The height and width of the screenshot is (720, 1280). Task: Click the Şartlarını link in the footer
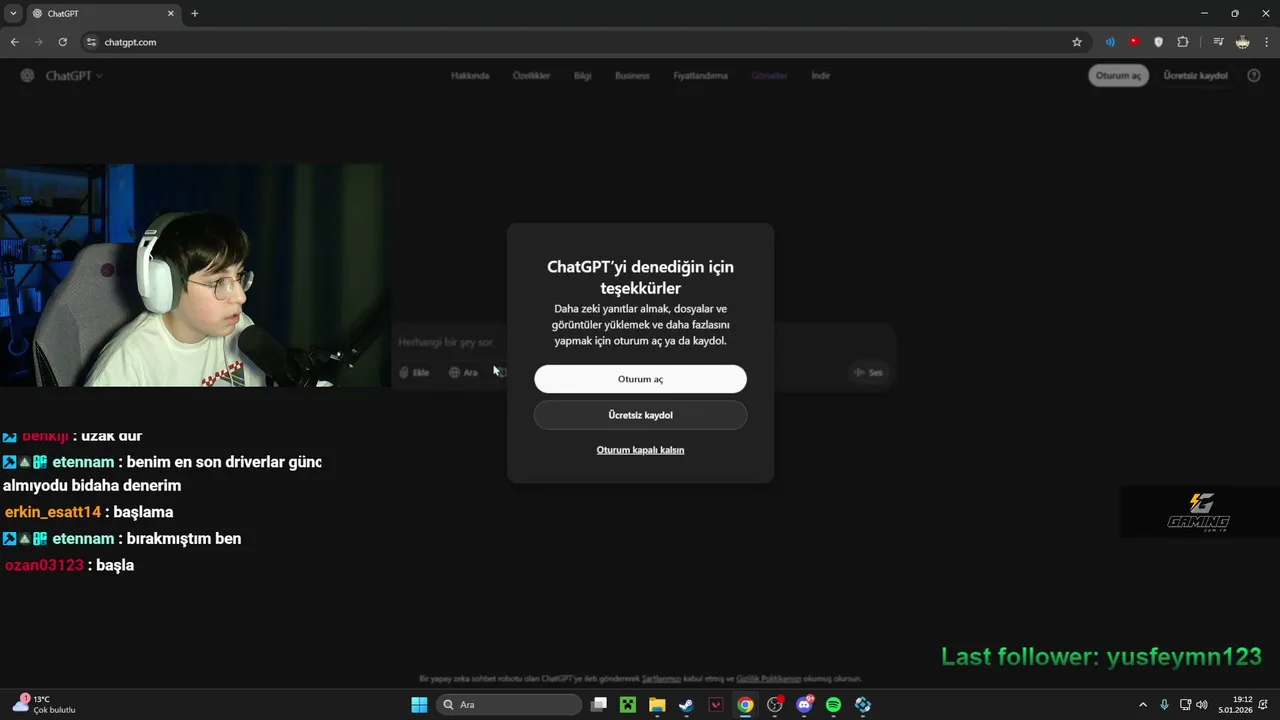(661, 679)
